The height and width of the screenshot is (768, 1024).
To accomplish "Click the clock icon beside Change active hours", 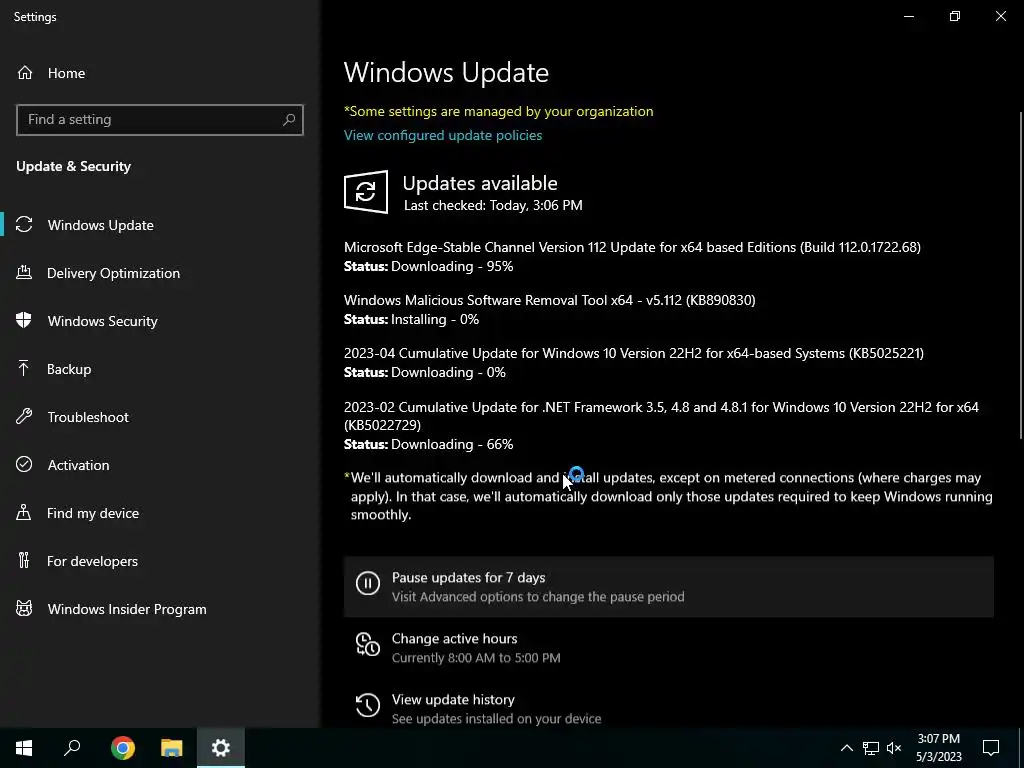I will [x=368, y=645].
